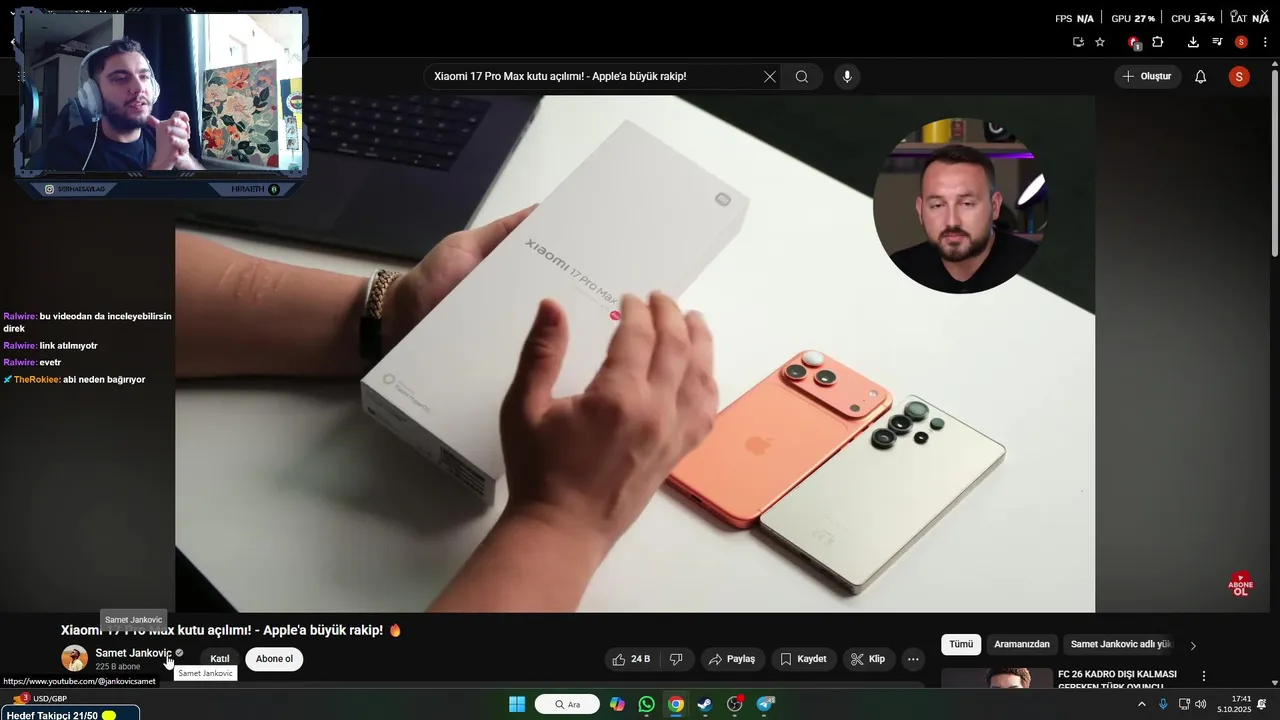Click the tray microphone icon

point(1163,704)
